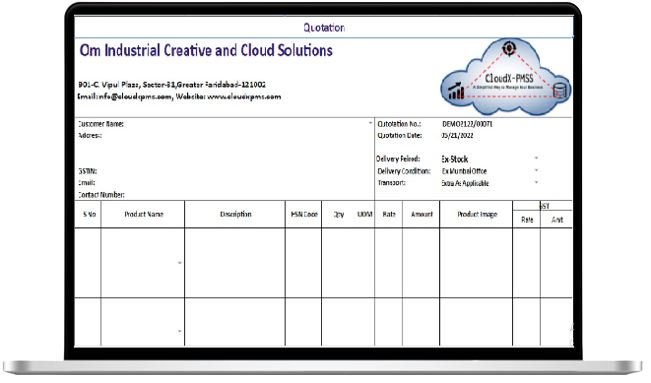Screen dimensions: 651x383
Task: Click the first row Description cell
Action: 235,263
